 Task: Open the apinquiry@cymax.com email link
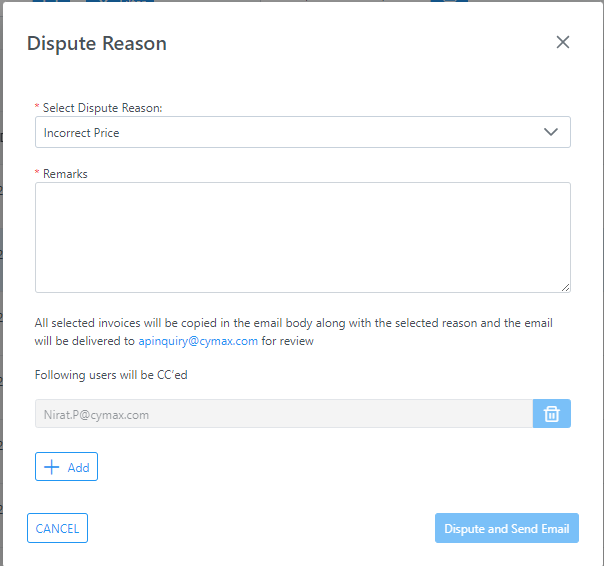[x=198, y=341]
